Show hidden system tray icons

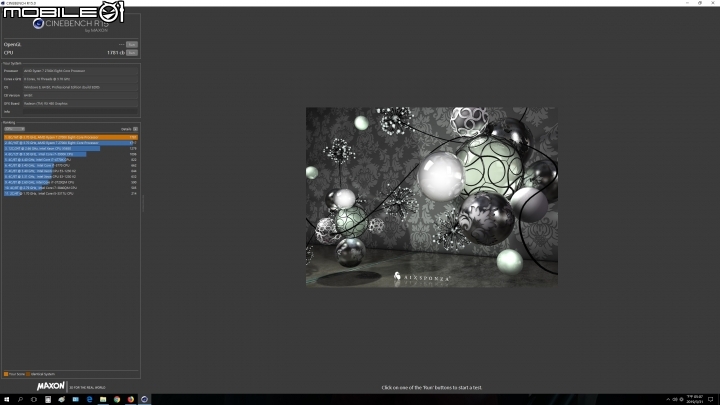coord(668,399)
